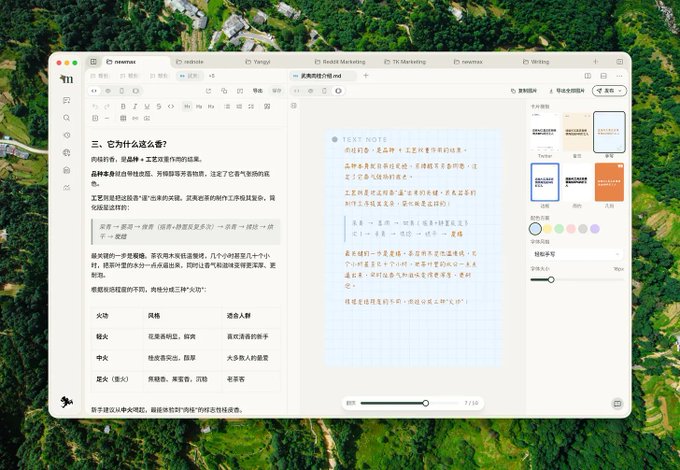The height and width of the screenshot is (470, 680).
Task: Expand the +5 hidden file tabs
Action: pos(212,76)
